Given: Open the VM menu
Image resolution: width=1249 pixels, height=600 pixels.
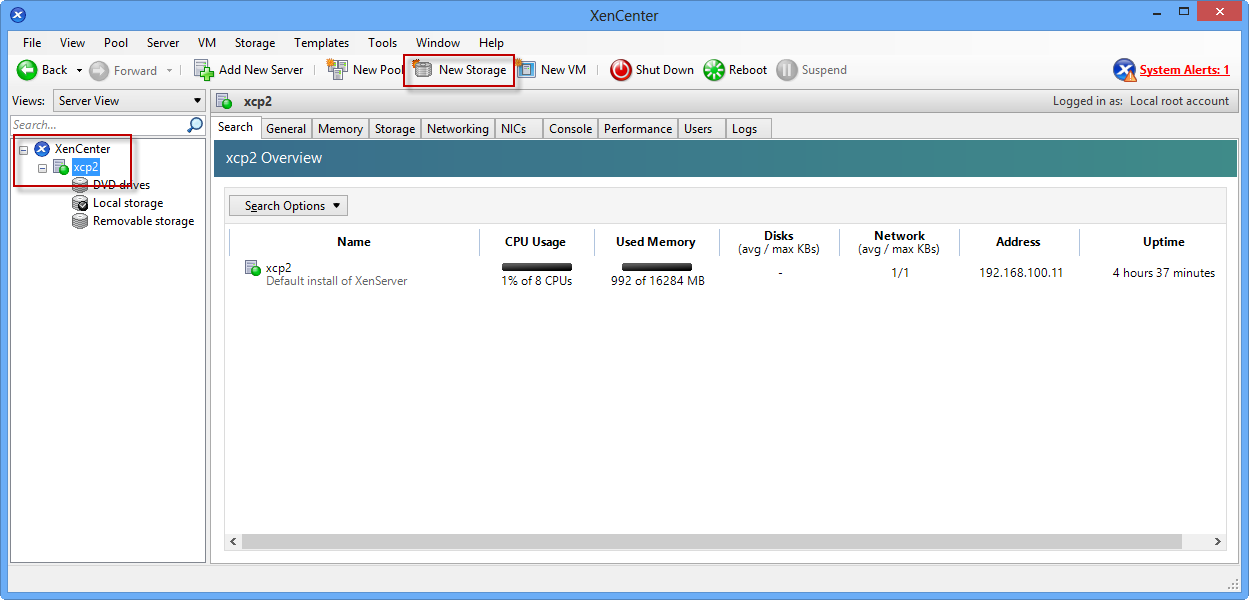Looking at the screenshot, I should click(207, 43).
